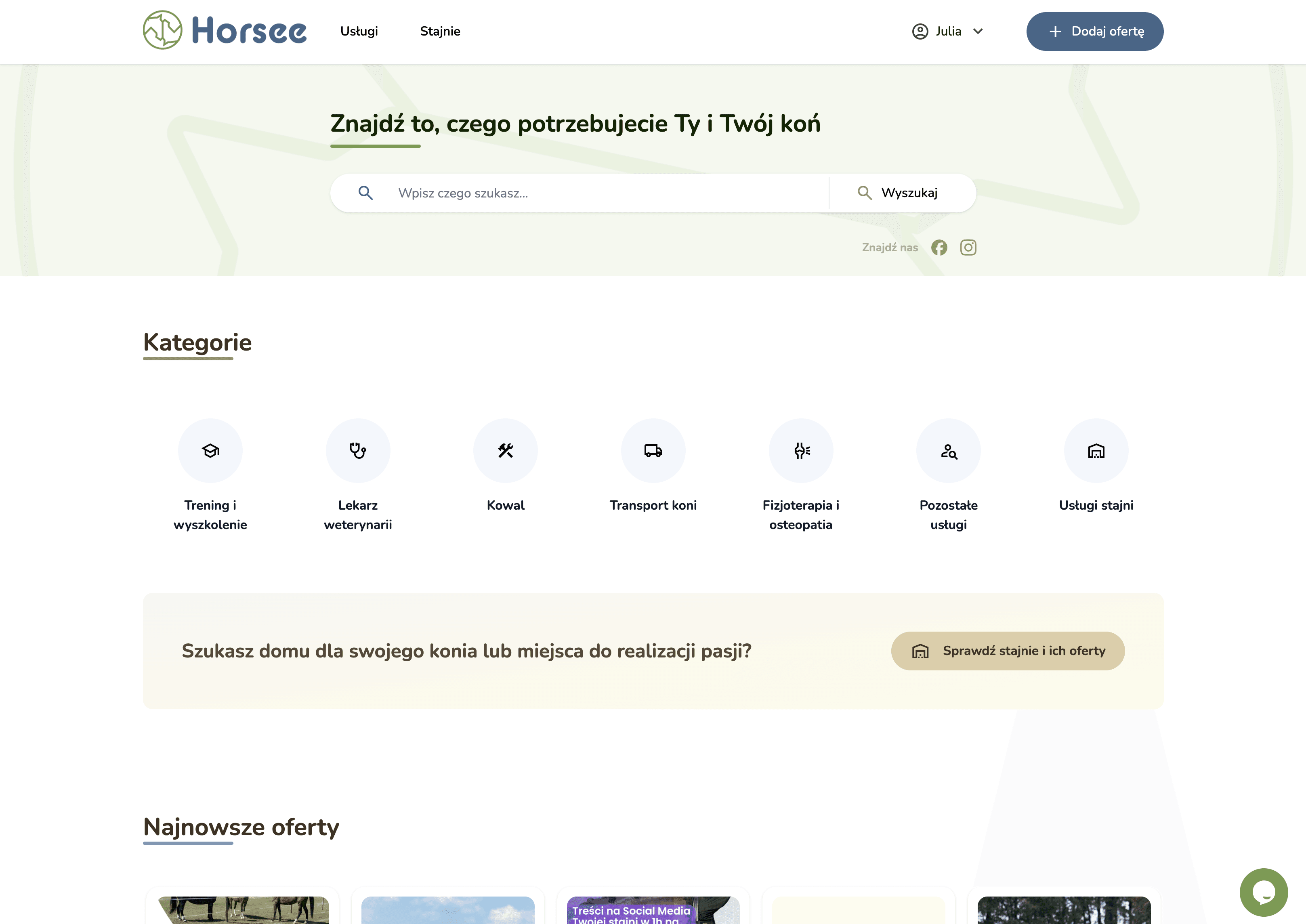The image size is (1306, 924).
Task: Select the Fizjoterapia i osteopatia icon
Action: point(801,451)
